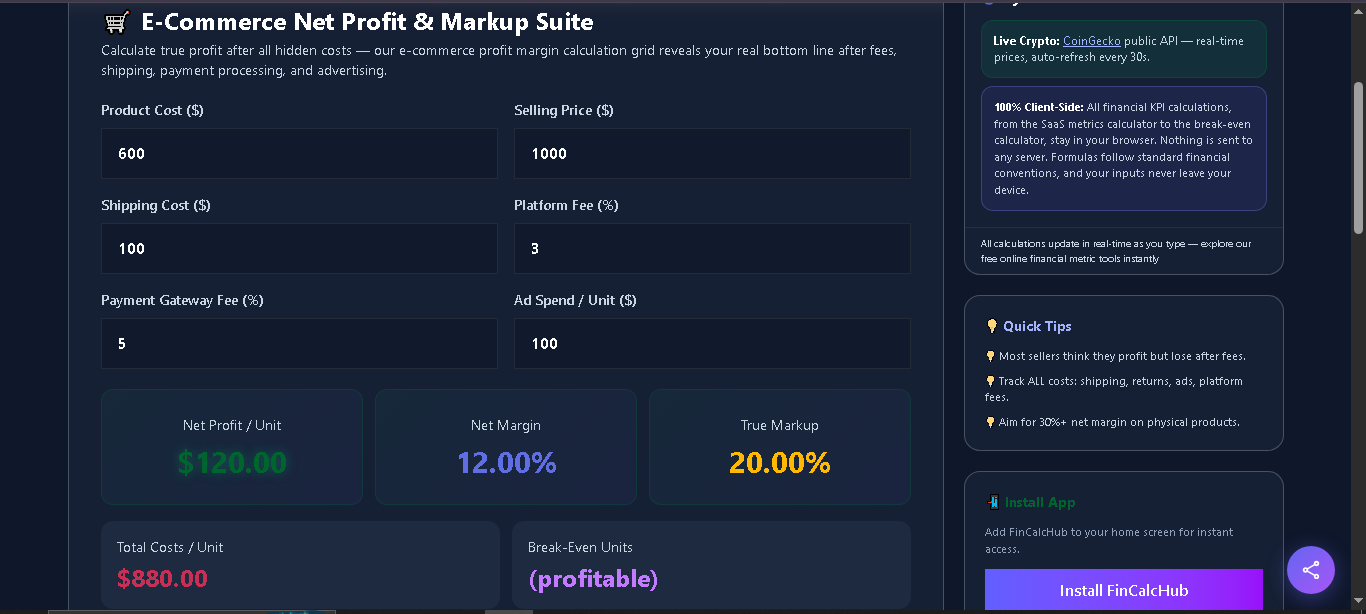Click the bullet icon beside the 30% margin tip

click(991, 422)
